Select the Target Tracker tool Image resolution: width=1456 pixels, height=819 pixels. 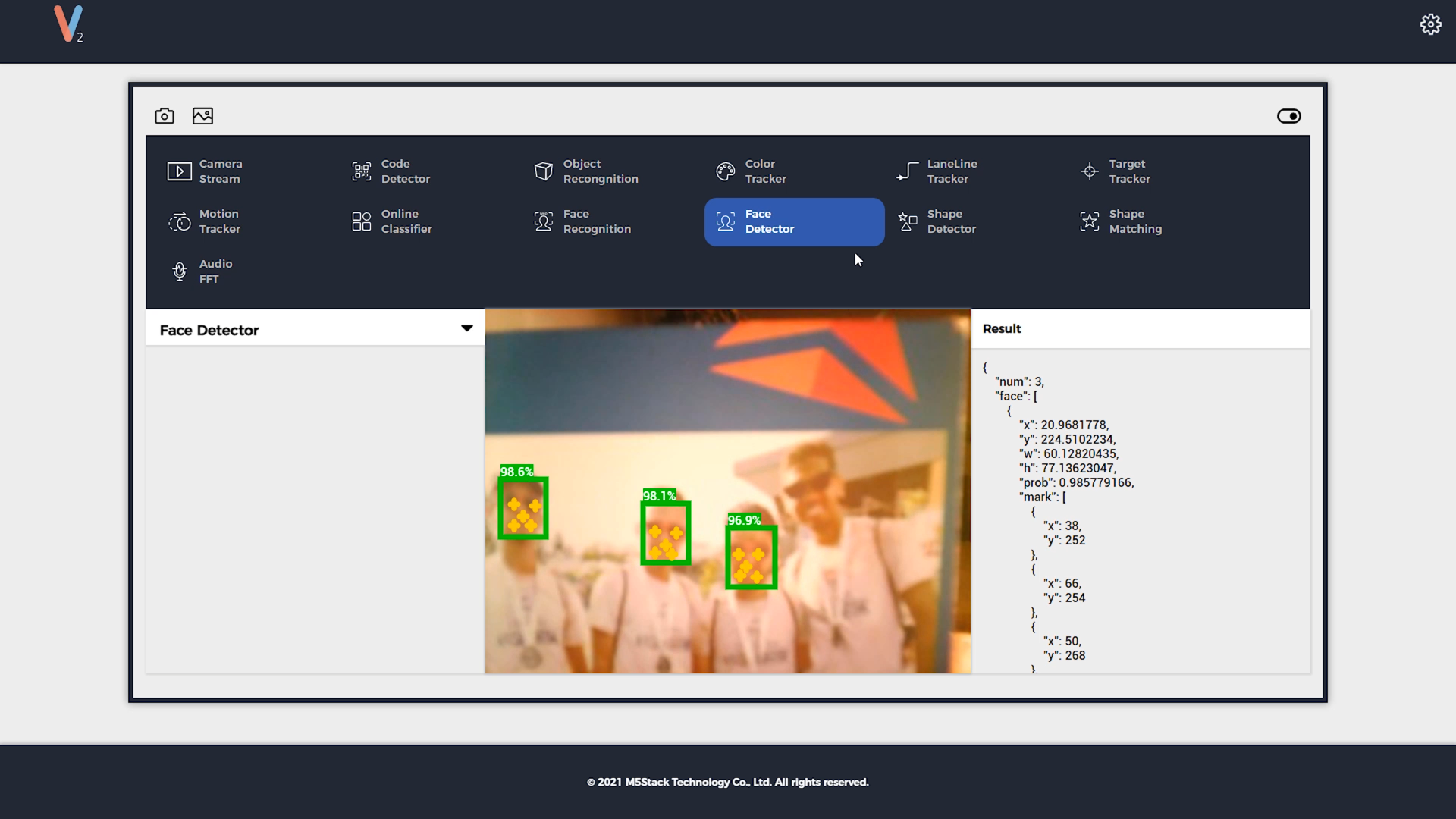1130,171
